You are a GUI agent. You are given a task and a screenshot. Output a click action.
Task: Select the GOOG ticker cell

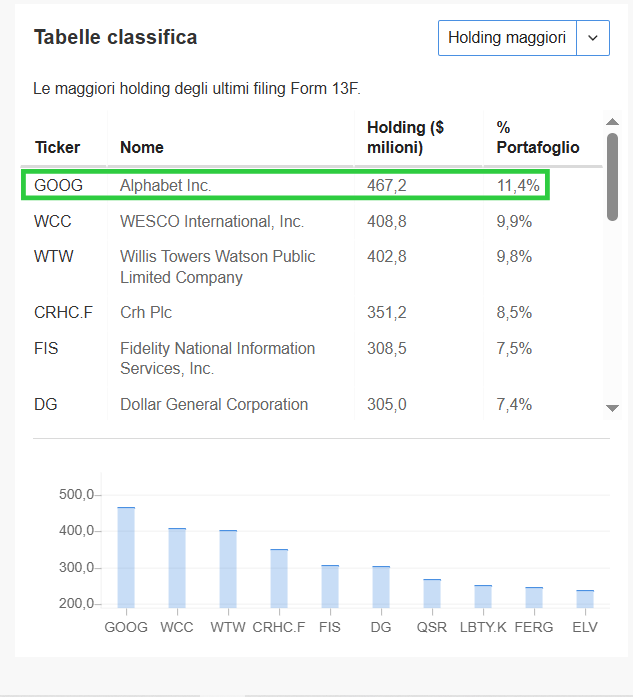coord(59,185)
